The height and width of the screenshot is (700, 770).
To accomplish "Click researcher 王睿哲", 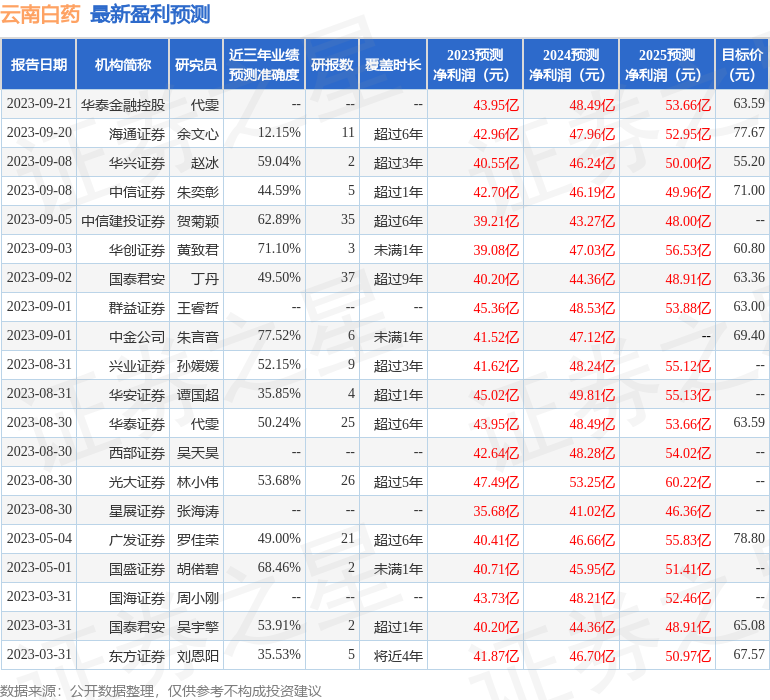I will point(198,308).
